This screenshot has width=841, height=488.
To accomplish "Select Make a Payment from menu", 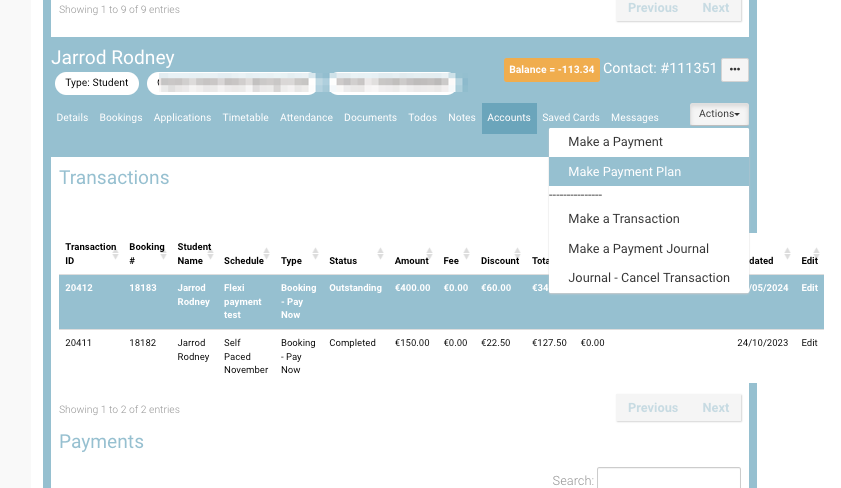I will (x=615, y=142).
